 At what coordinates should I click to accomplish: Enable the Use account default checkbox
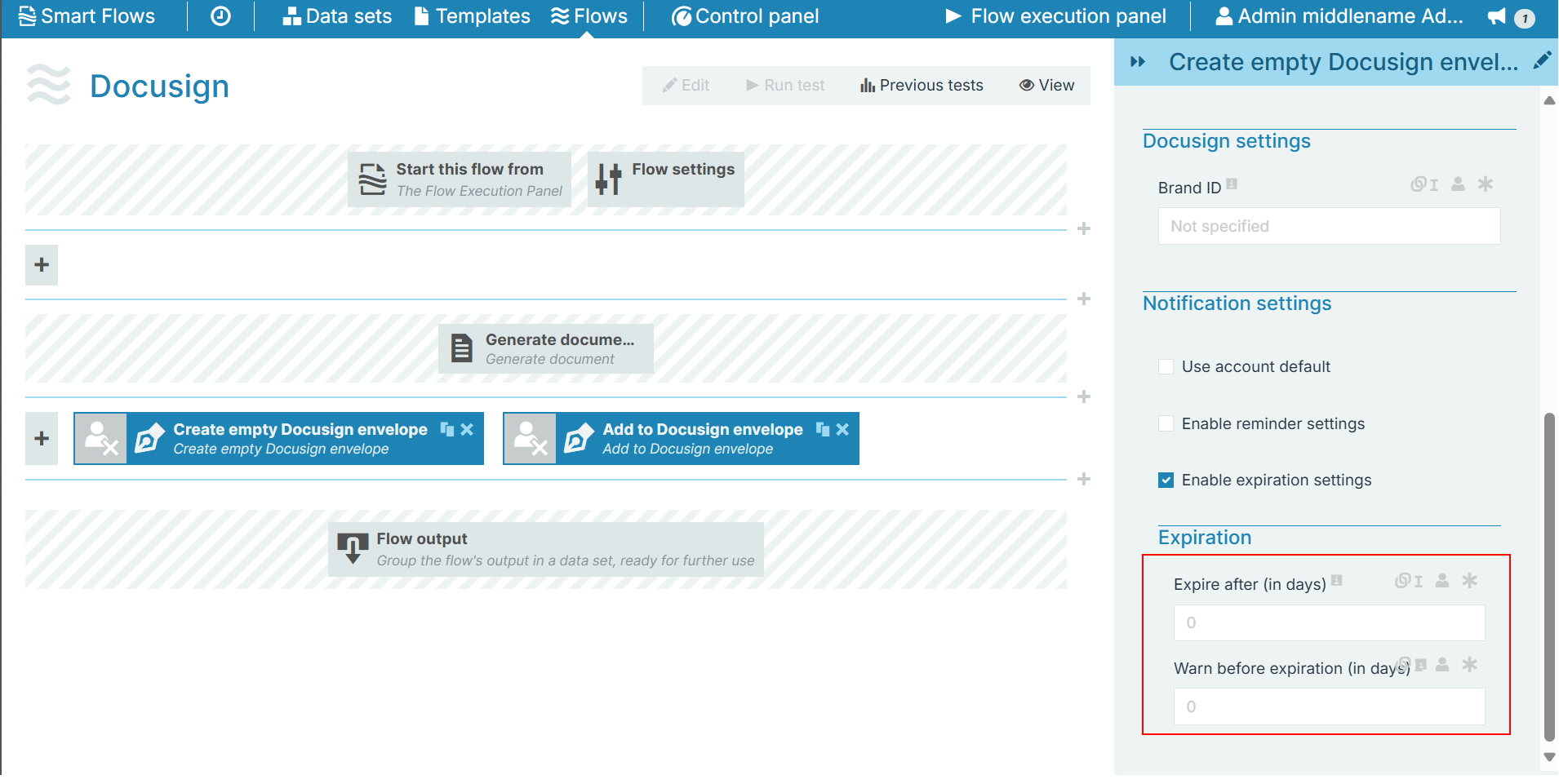1166,367
